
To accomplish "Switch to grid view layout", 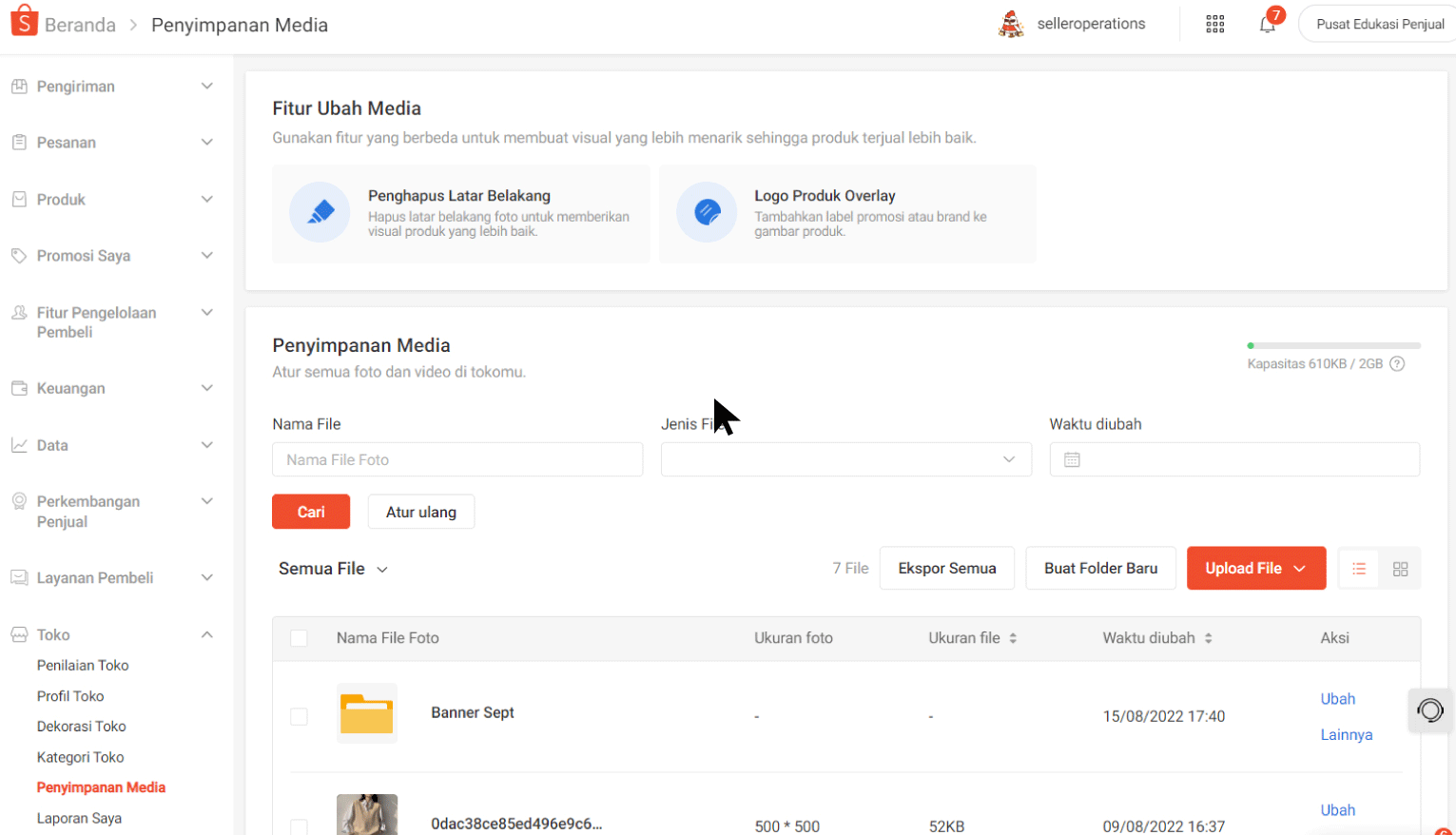I will click(x=1400, y=569).
